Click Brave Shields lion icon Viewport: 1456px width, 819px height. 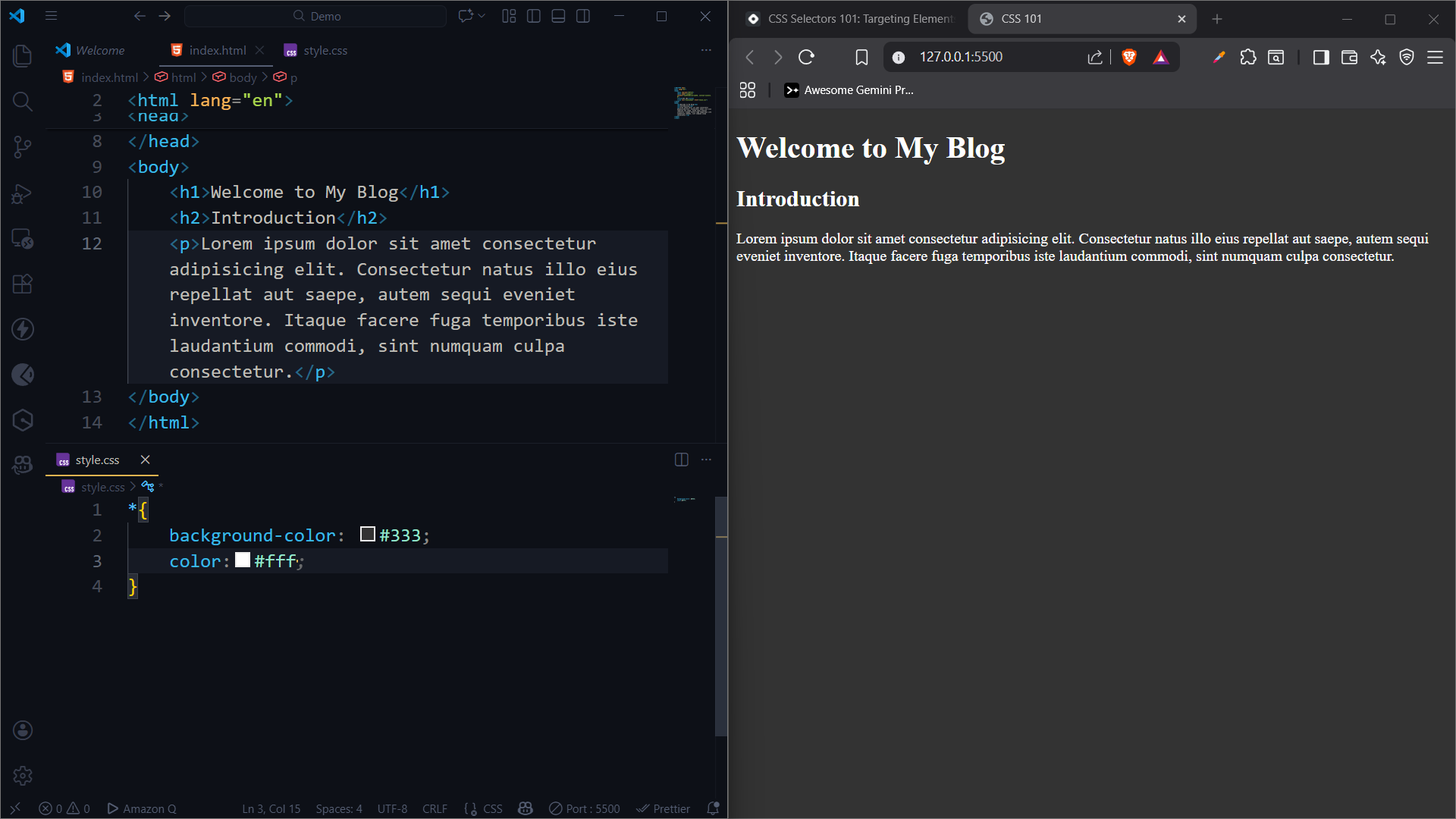[x=1129, y=57]
